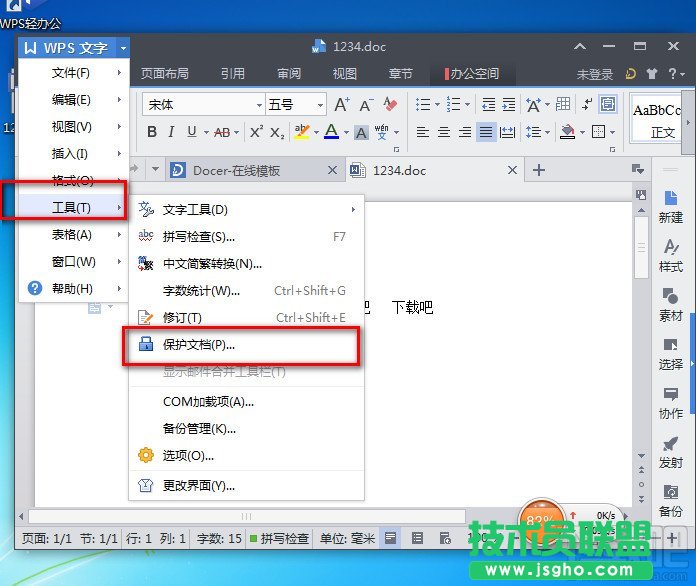This screenshot has width=696, height=586.
Task: Toggle justify alignment icon
Action: tap(486, 132)
